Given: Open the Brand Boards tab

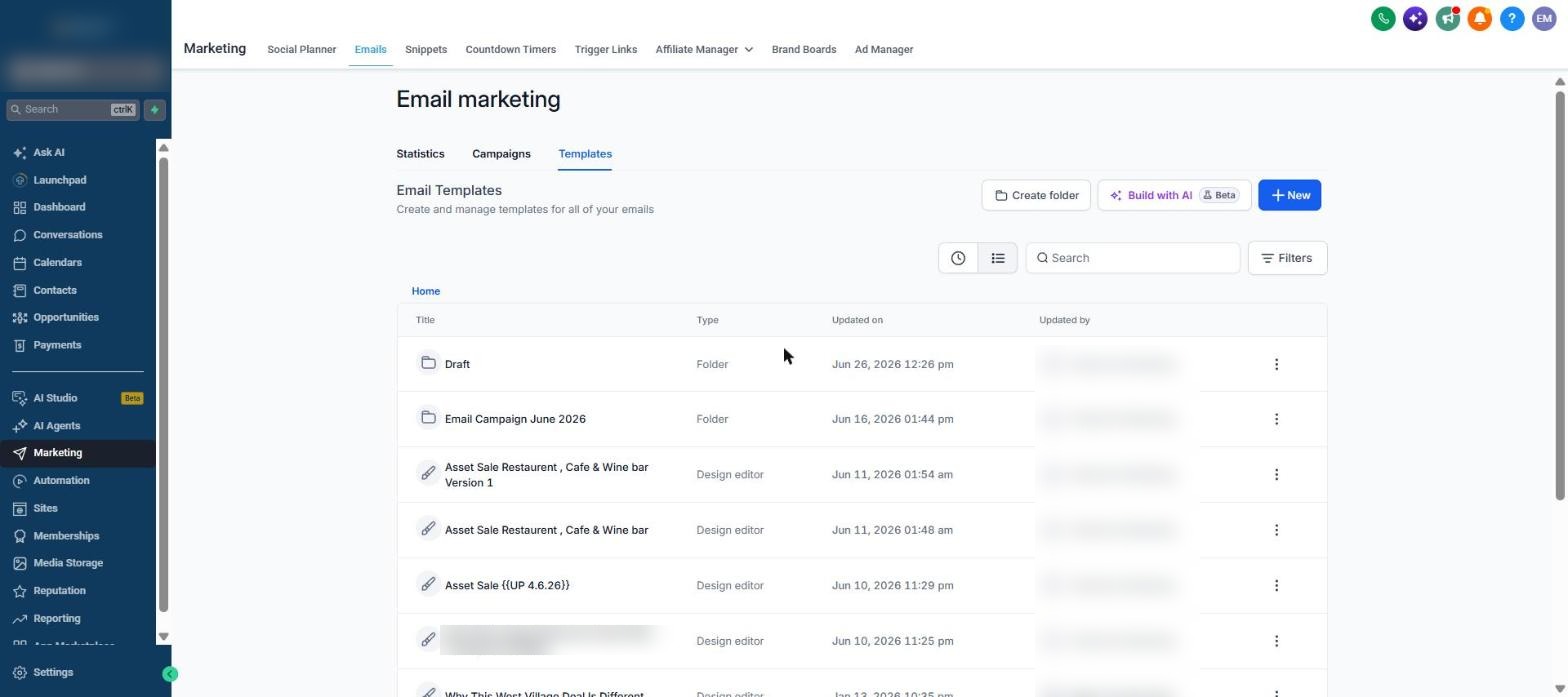Looking at the screenshot, I should [x=804, y=49].
